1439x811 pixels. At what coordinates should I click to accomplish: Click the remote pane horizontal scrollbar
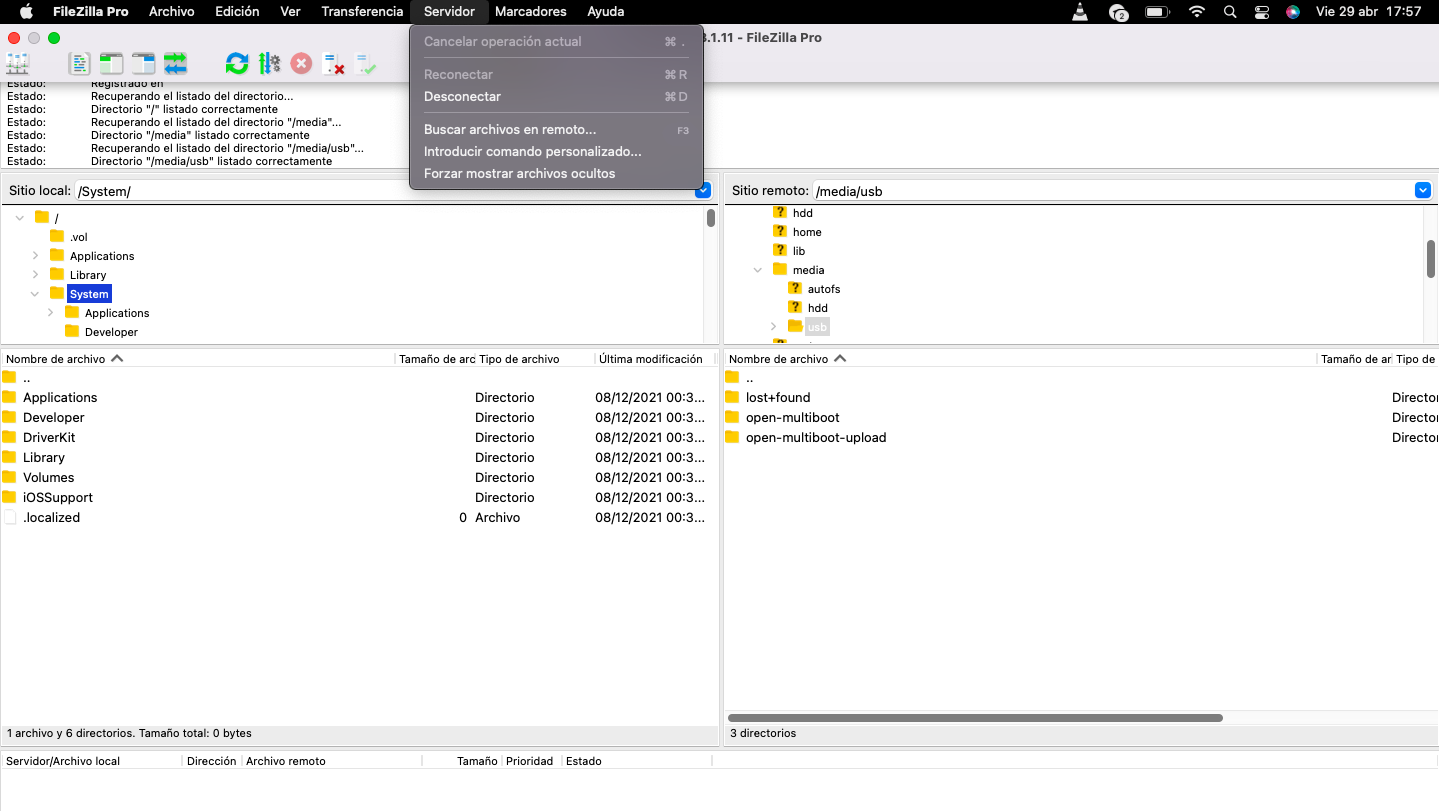pos(975,718)
